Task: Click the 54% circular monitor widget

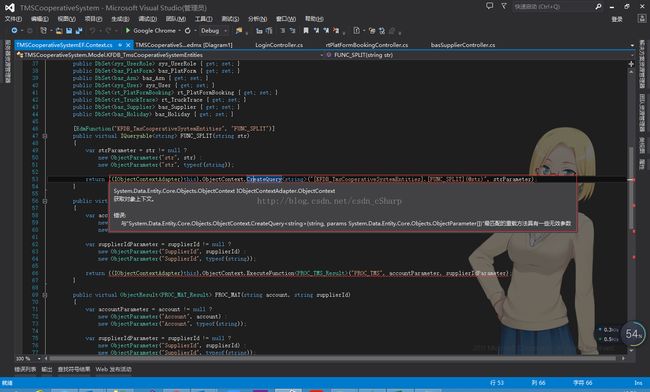Action: [x=633, y=334]
